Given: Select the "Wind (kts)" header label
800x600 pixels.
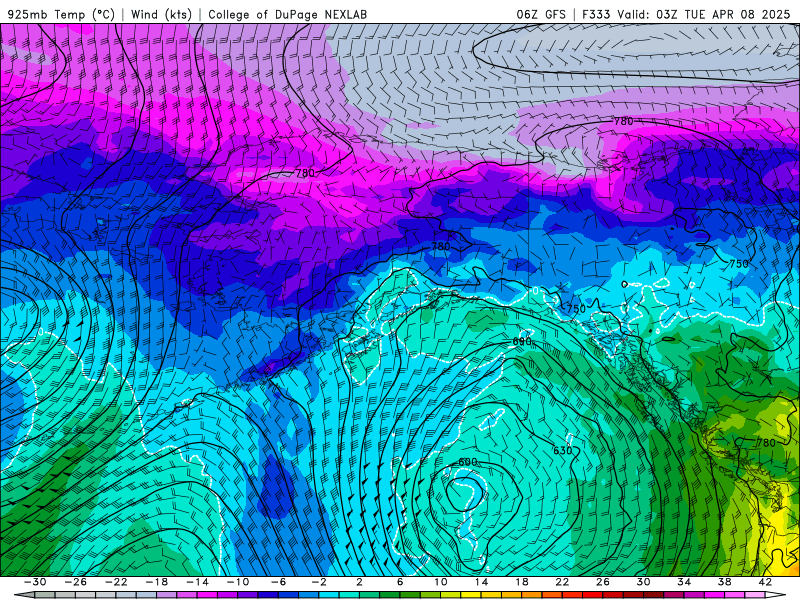Looking at the screenshot, I should pos(161,14).
